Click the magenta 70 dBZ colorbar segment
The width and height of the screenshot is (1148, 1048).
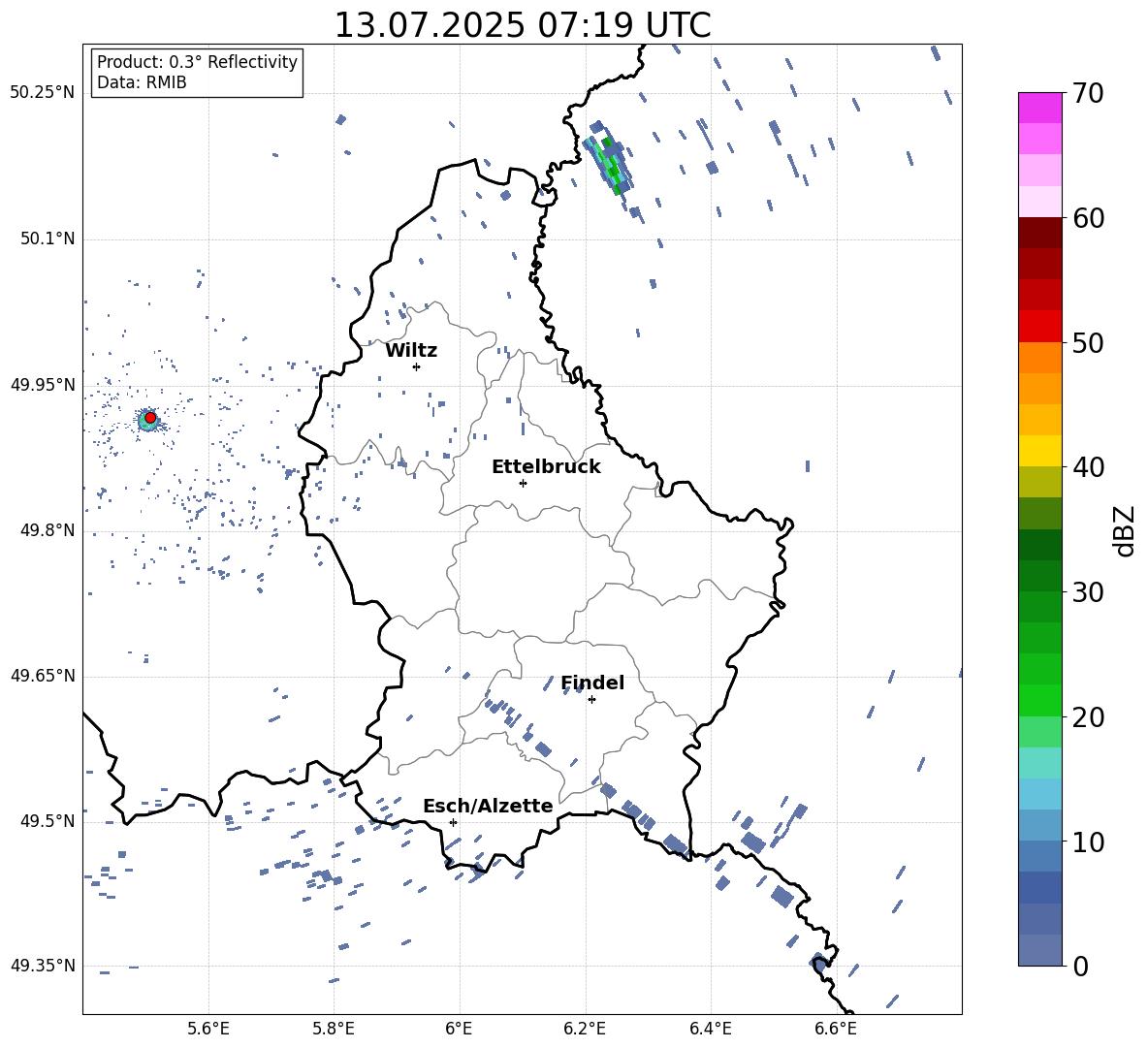click(1039, 108)
